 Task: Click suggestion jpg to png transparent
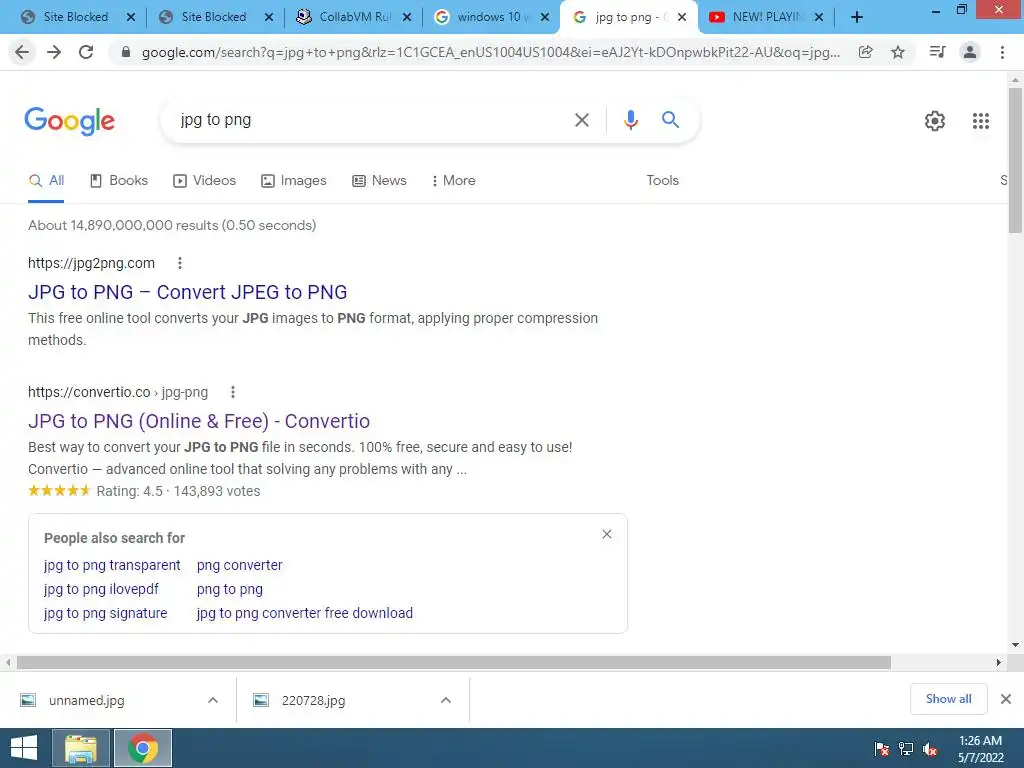click(112, 566)
